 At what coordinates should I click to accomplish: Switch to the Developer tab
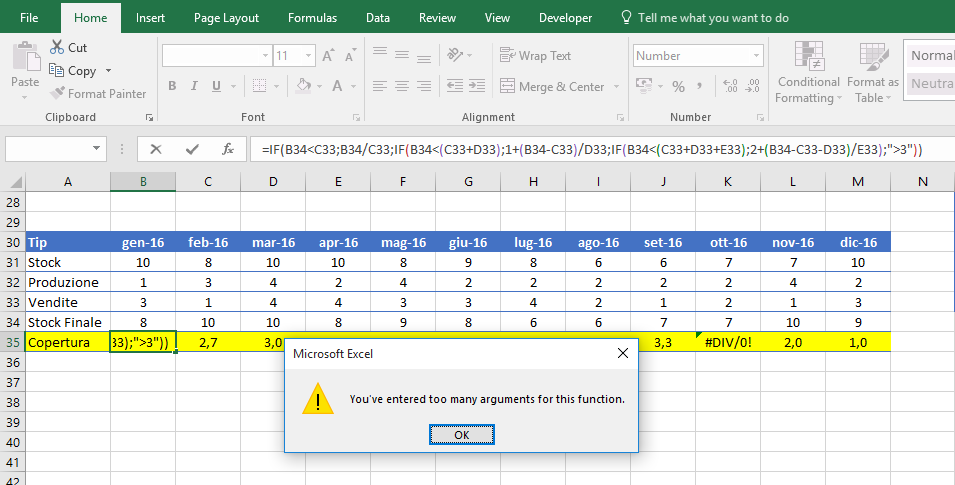(x=565, y=18)
